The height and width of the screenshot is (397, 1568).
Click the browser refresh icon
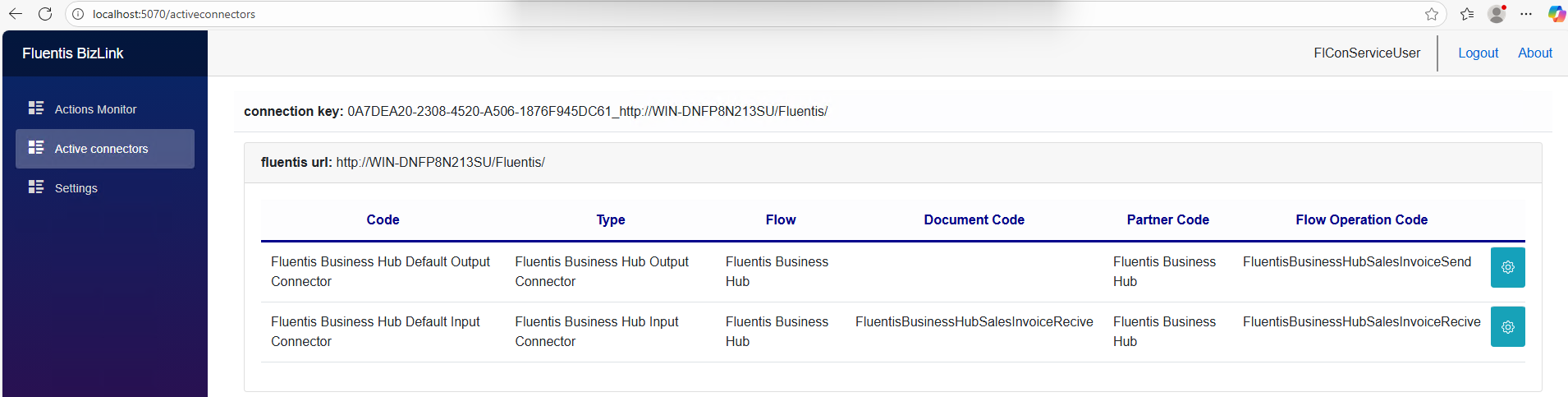pyautogui.click(x=45, y=14)
